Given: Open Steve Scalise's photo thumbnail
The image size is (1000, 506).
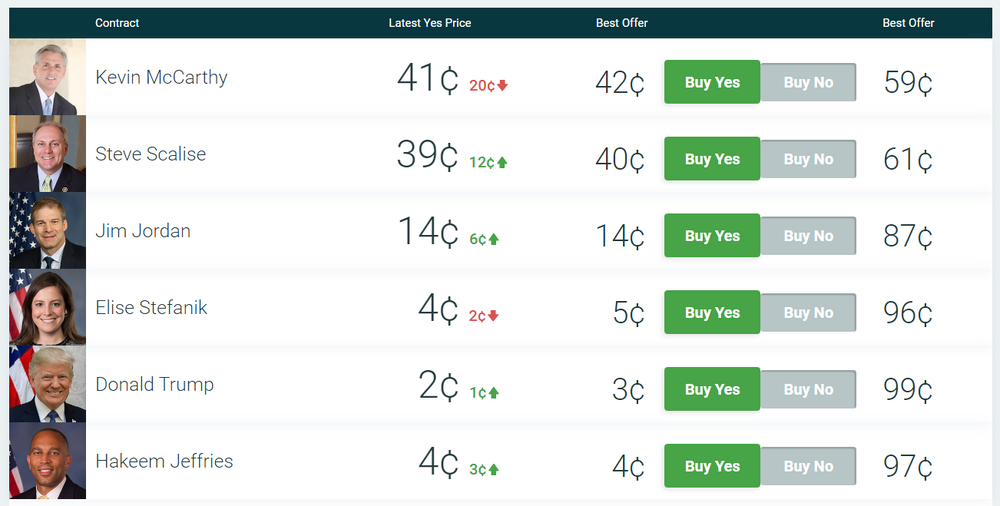Looking at the screenshot, I should point(47,154).
